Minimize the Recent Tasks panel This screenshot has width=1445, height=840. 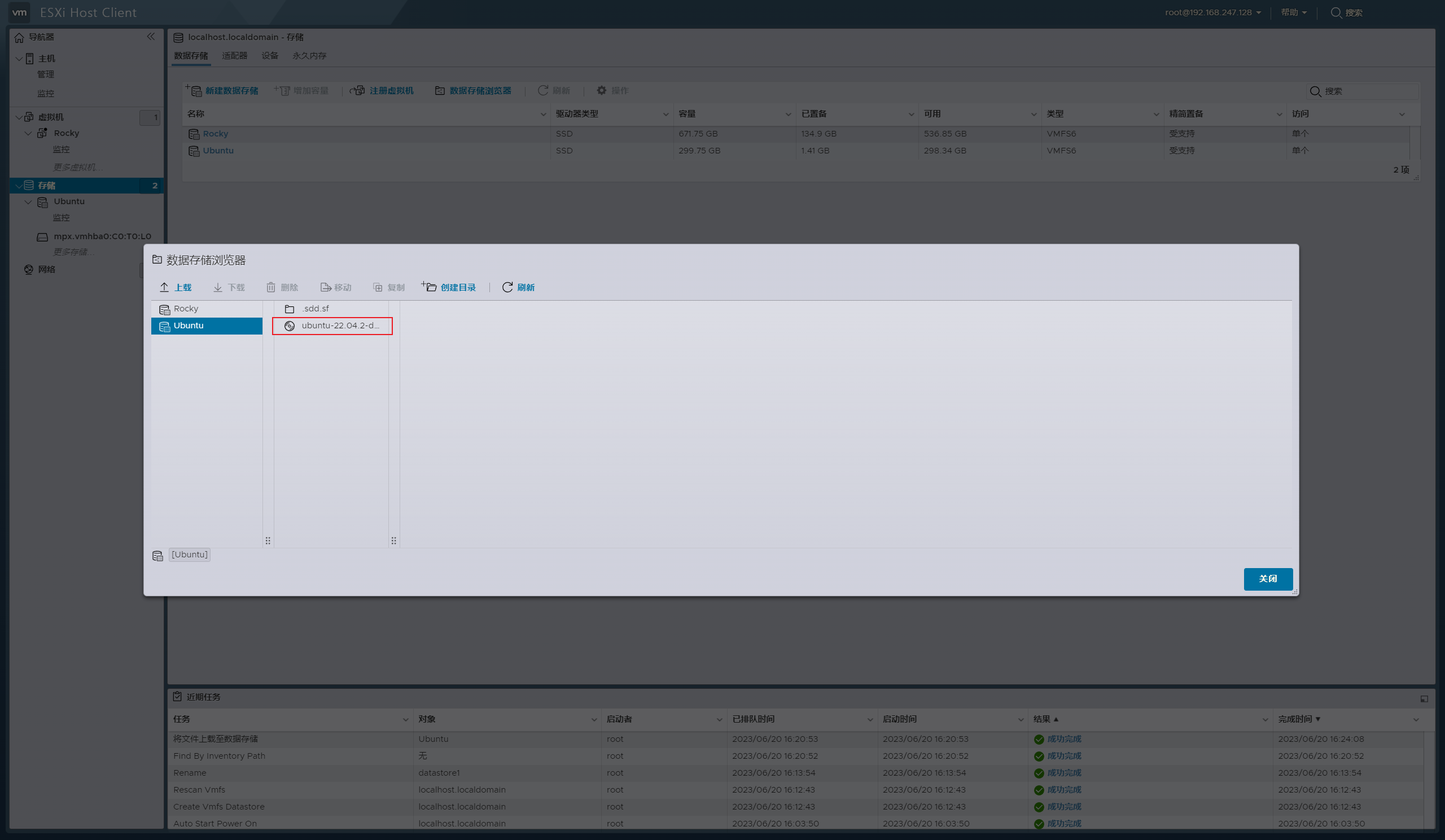[x=1424, y=698]
